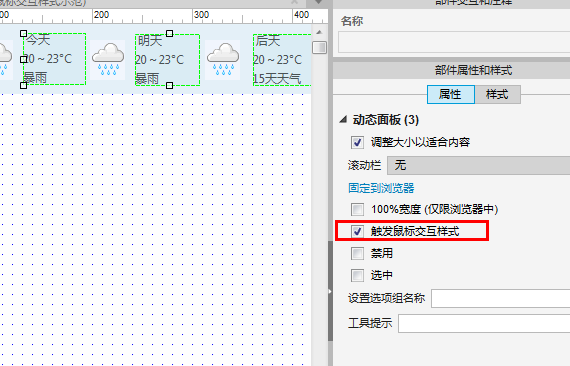Tick the 选中 checkbox
This screenshot has width=570, height=366.
(x=357, y=275)
